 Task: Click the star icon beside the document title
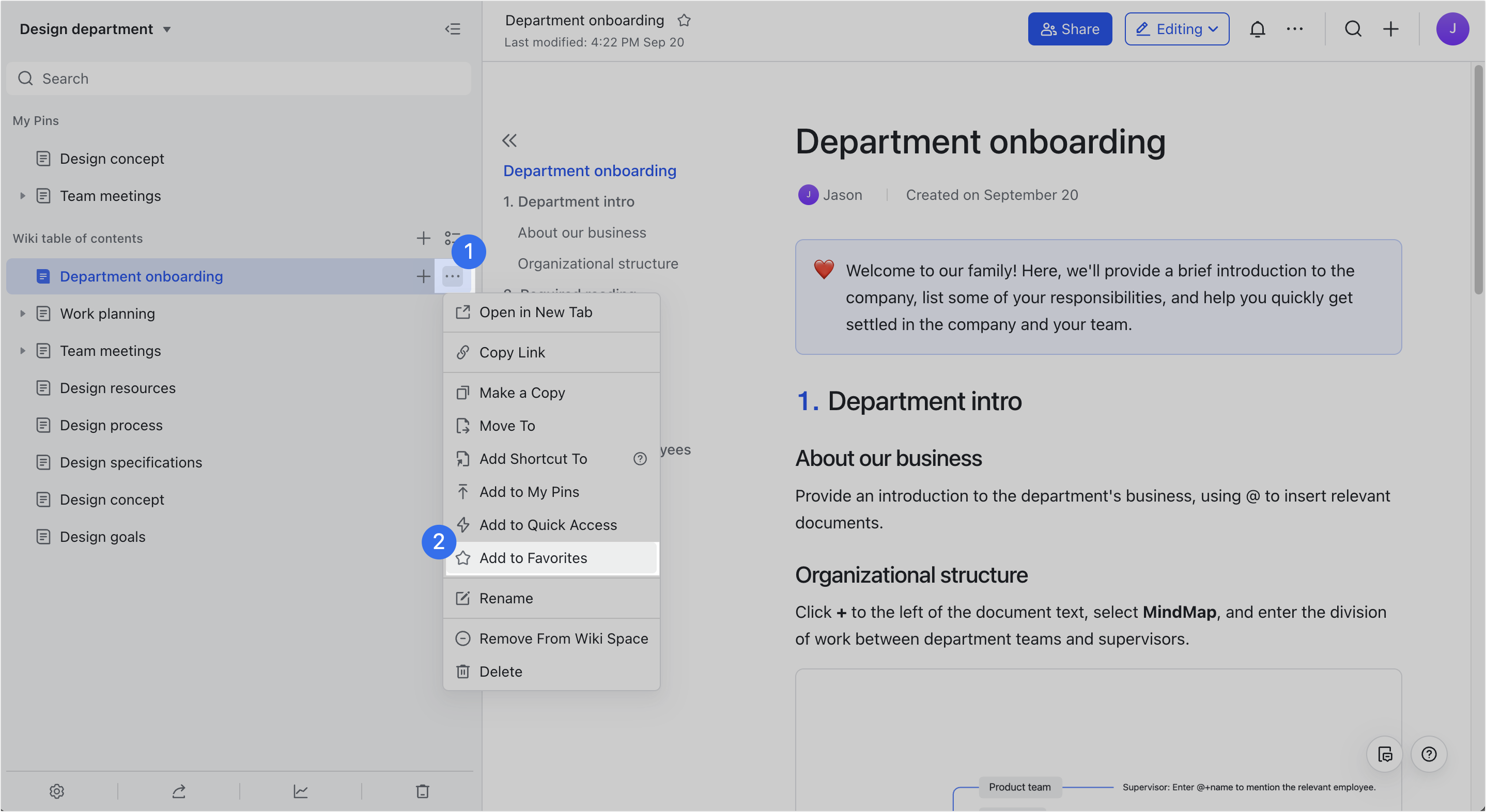(x=684, y=21)
